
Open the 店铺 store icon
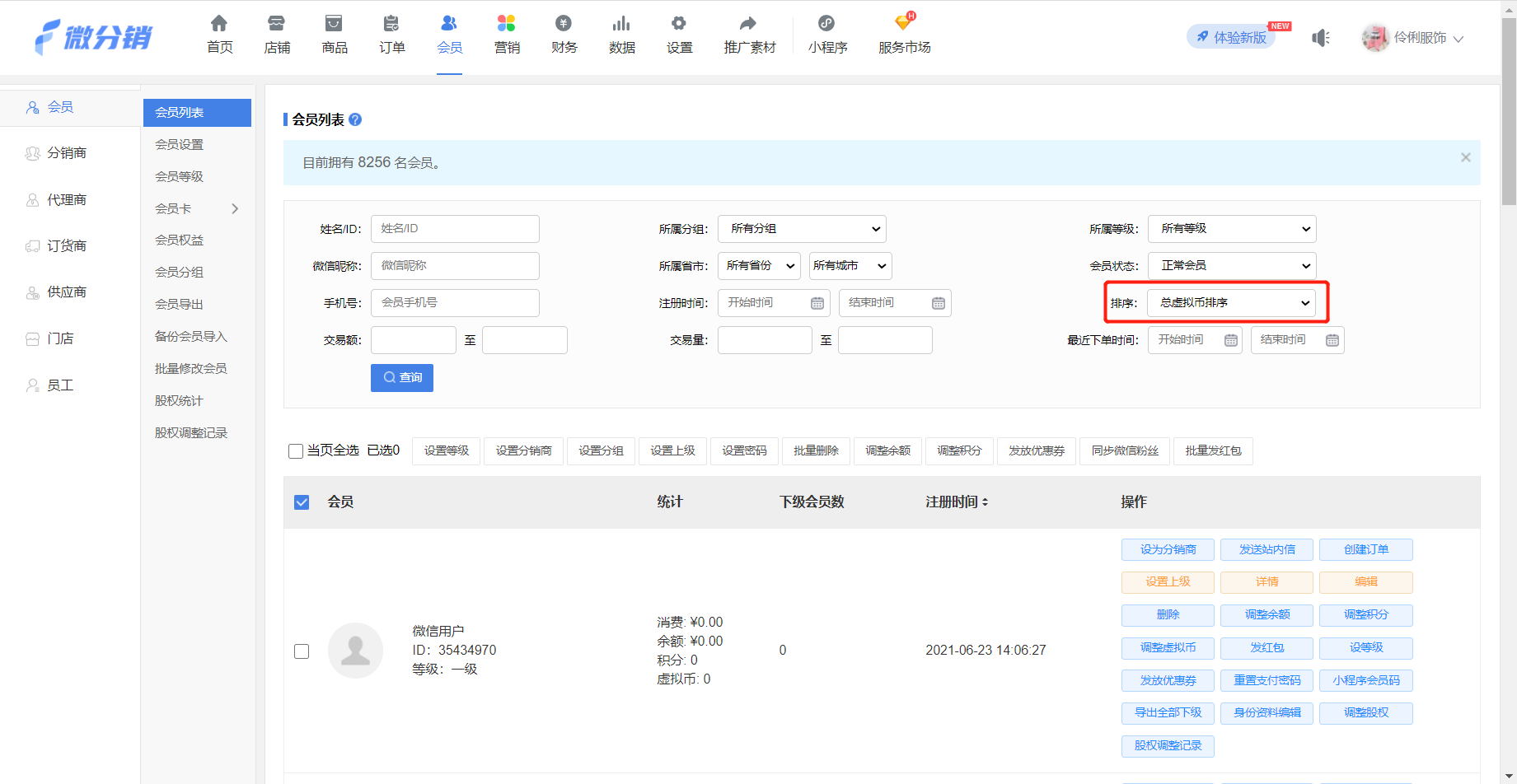point(277,23)
